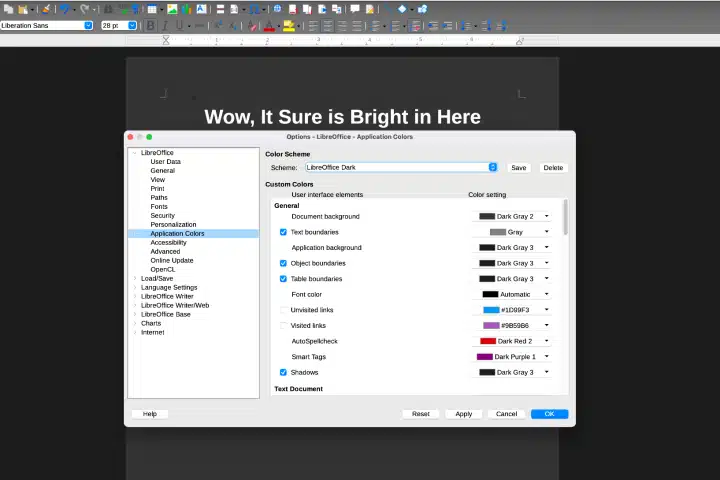Click the Insert Image icon
Image resolution: width=720 pixels, height=480 pixels.
click(x=172, y=9)
